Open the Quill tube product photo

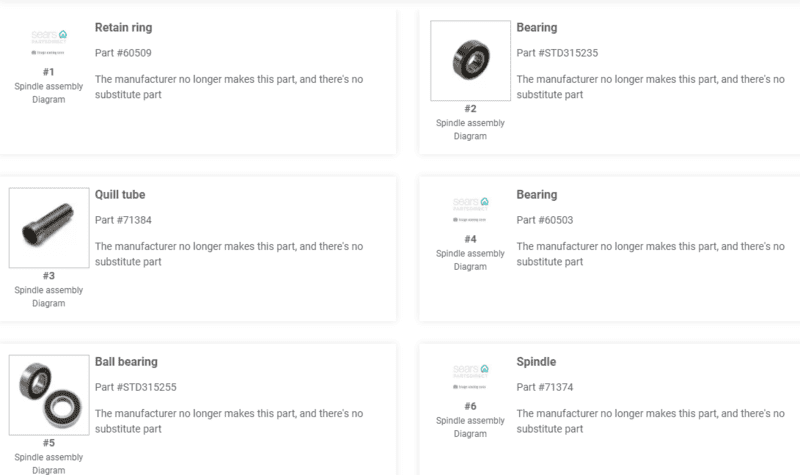(x=49, y=228)
